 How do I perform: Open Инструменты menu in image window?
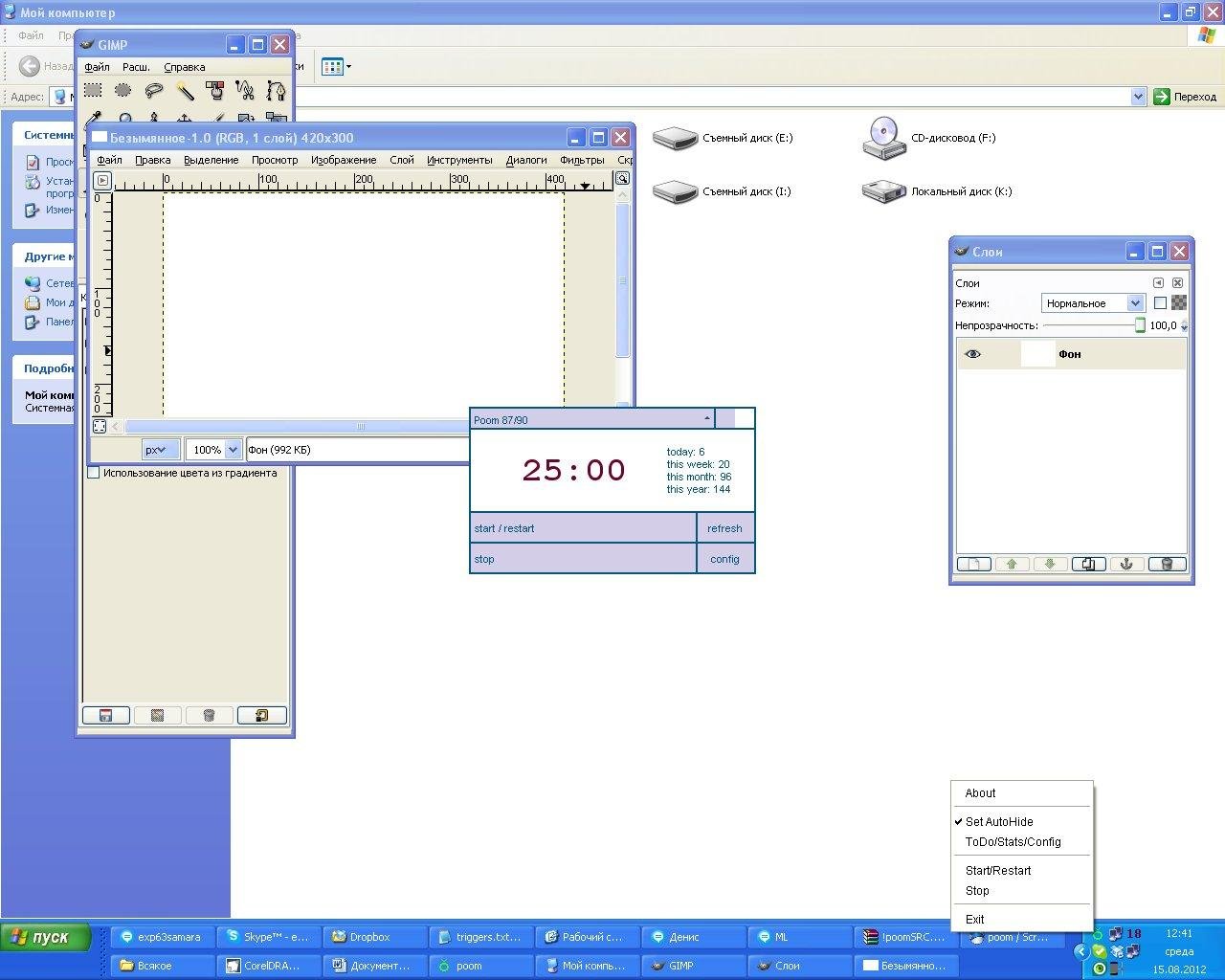click(459, 160)
